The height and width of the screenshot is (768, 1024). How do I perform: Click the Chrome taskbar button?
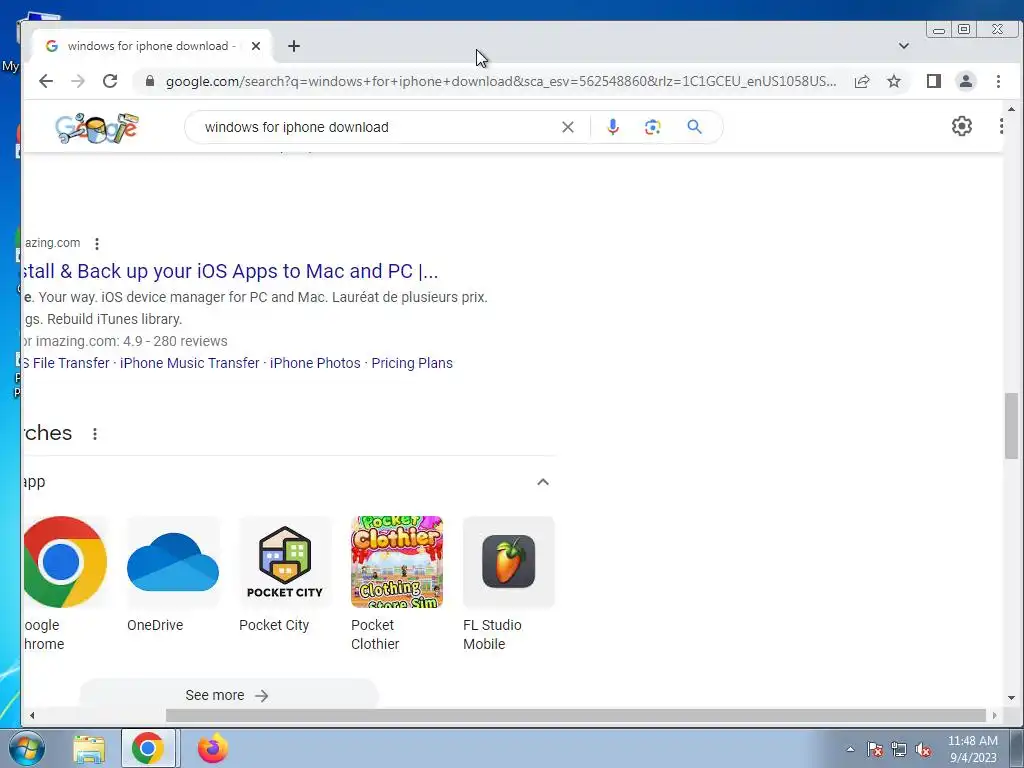point(148,748)
